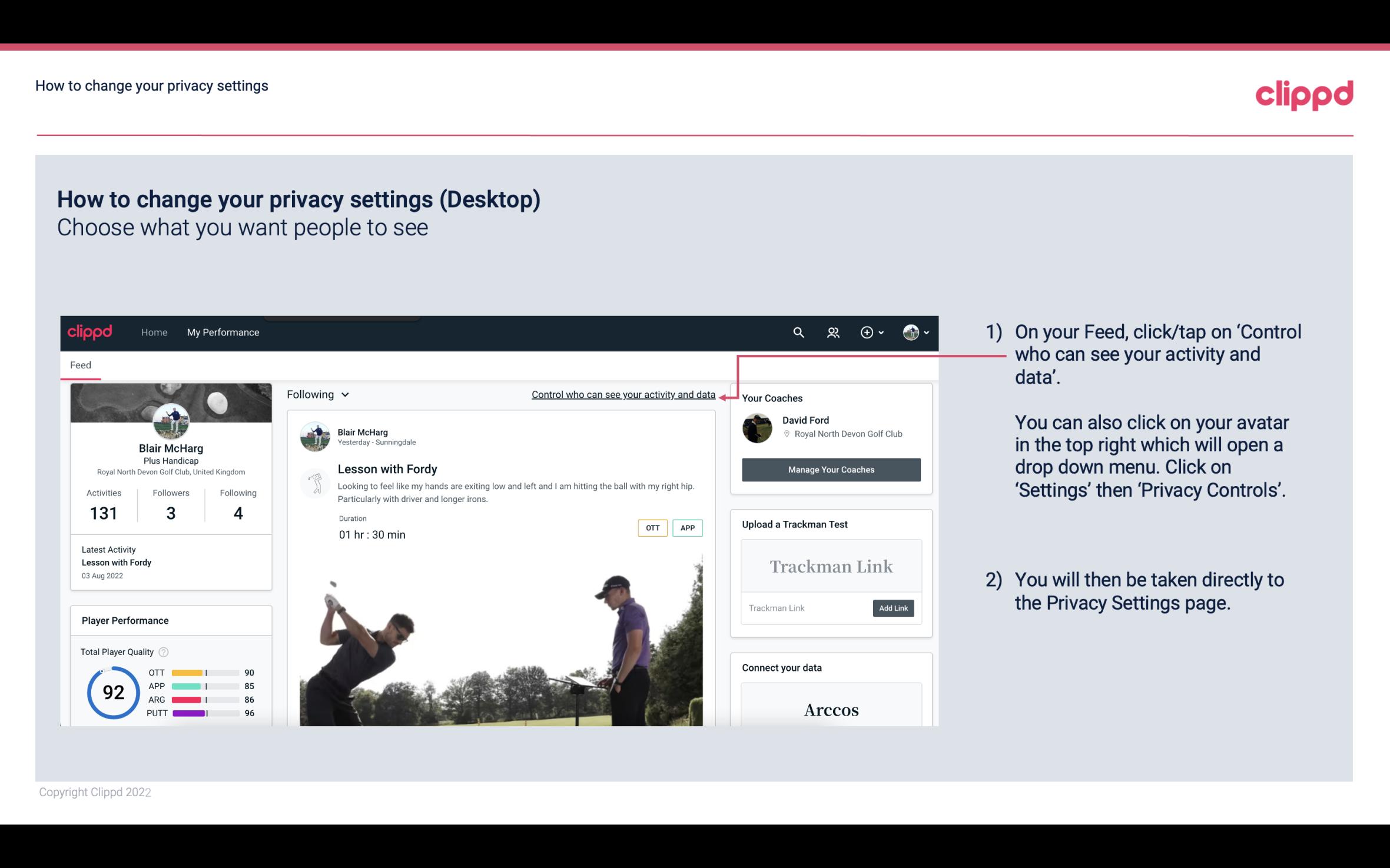Viewport: 1390px width, 868px height.
Task: Toggle APP score visibility in performance
Action: tap(206, 686)
